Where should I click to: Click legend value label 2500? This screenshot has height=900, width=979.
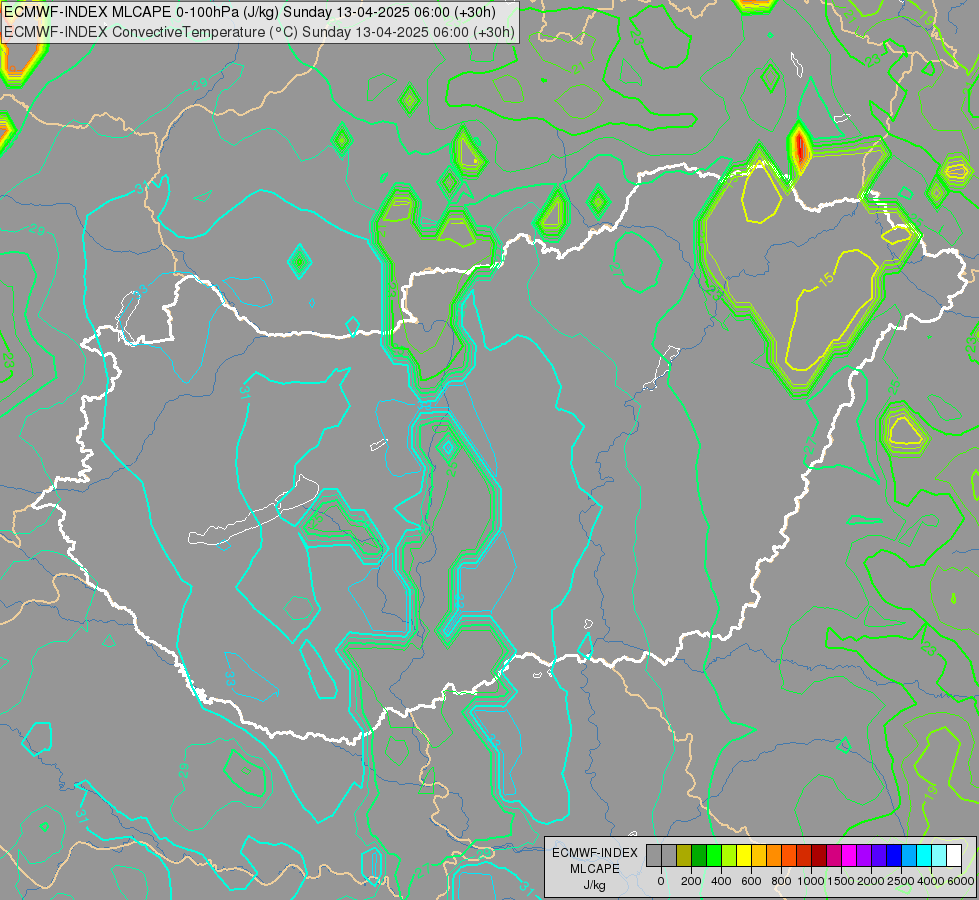tap(901, 881)
